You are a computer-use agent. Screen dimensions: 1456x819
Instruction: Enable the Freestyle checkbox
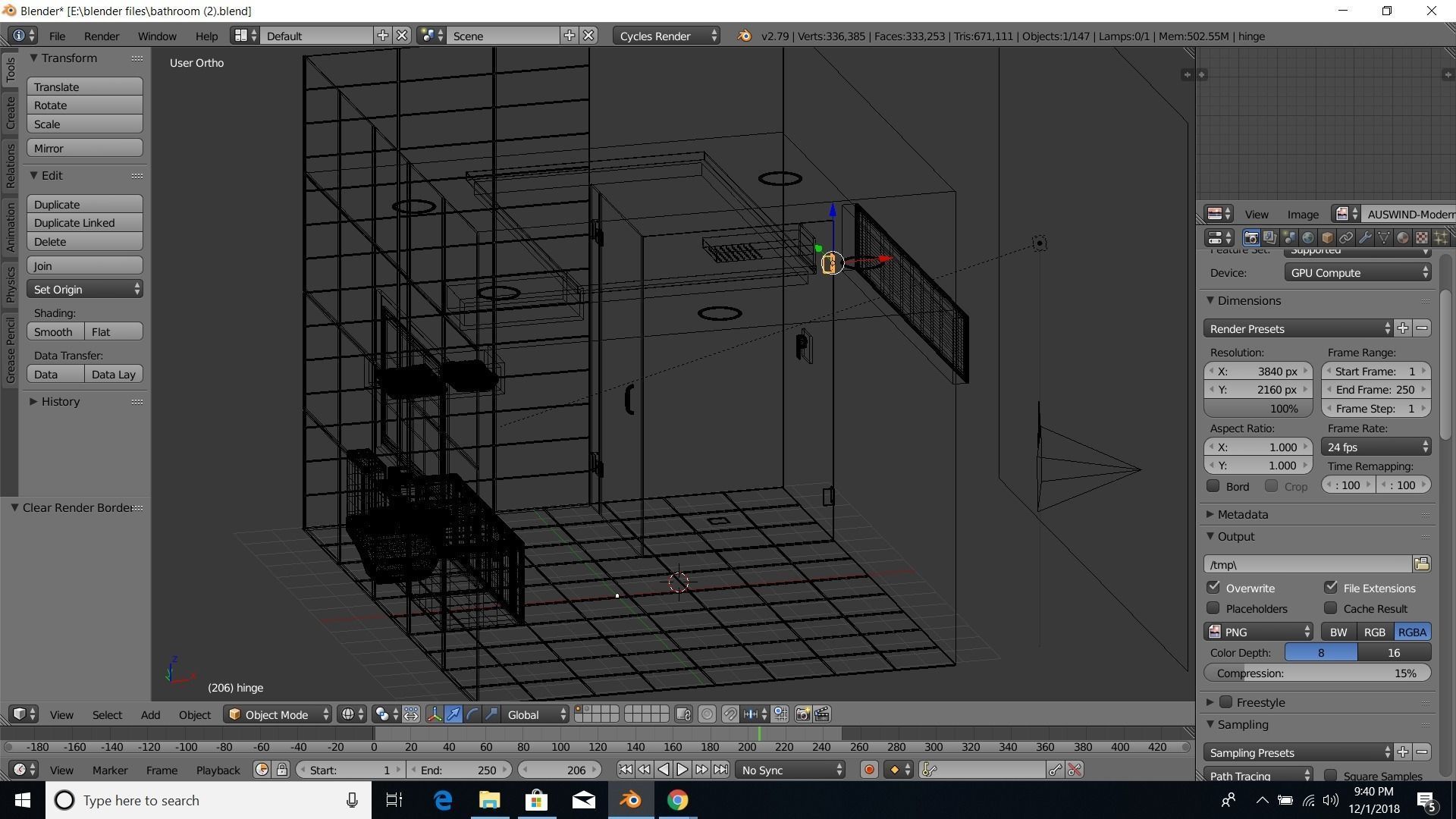[1226, 702]
